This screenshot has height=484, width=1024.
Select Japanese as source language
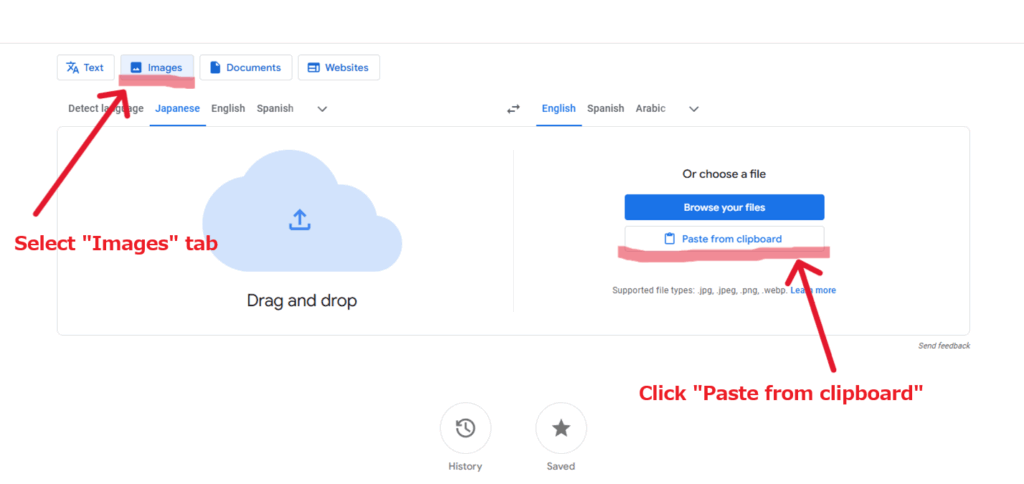pyautogui.click(x=178, y=108)
